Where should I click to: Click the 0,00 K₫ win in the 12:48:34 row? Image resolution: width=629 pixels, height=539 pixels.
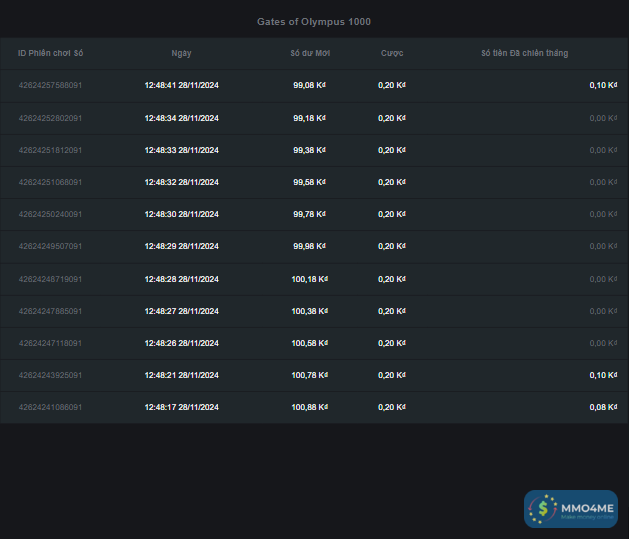(x=603, y=118)
